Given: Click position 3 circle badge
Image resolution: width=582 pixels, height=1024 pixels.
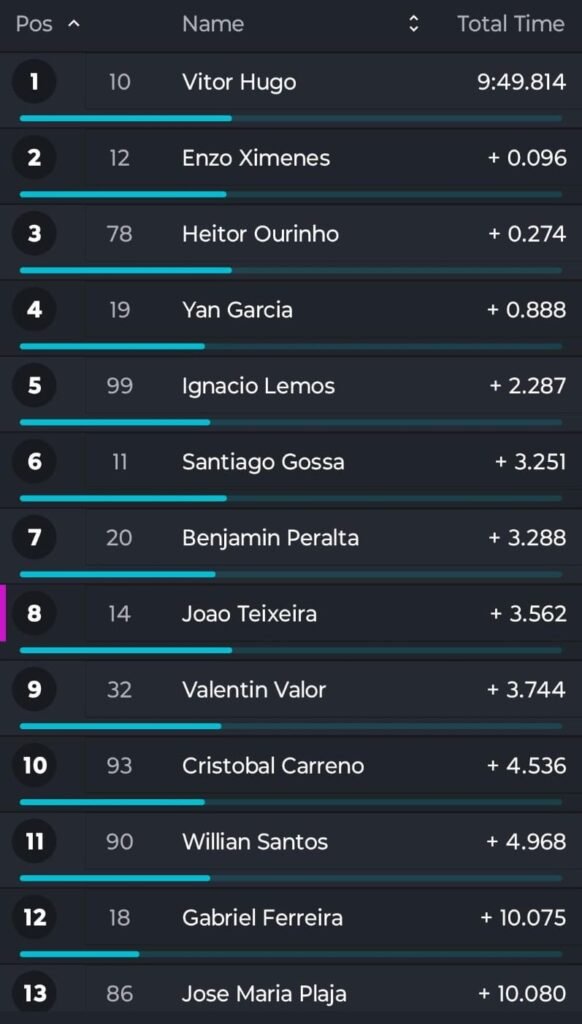Looking at the screenshot, I should 34,233.
